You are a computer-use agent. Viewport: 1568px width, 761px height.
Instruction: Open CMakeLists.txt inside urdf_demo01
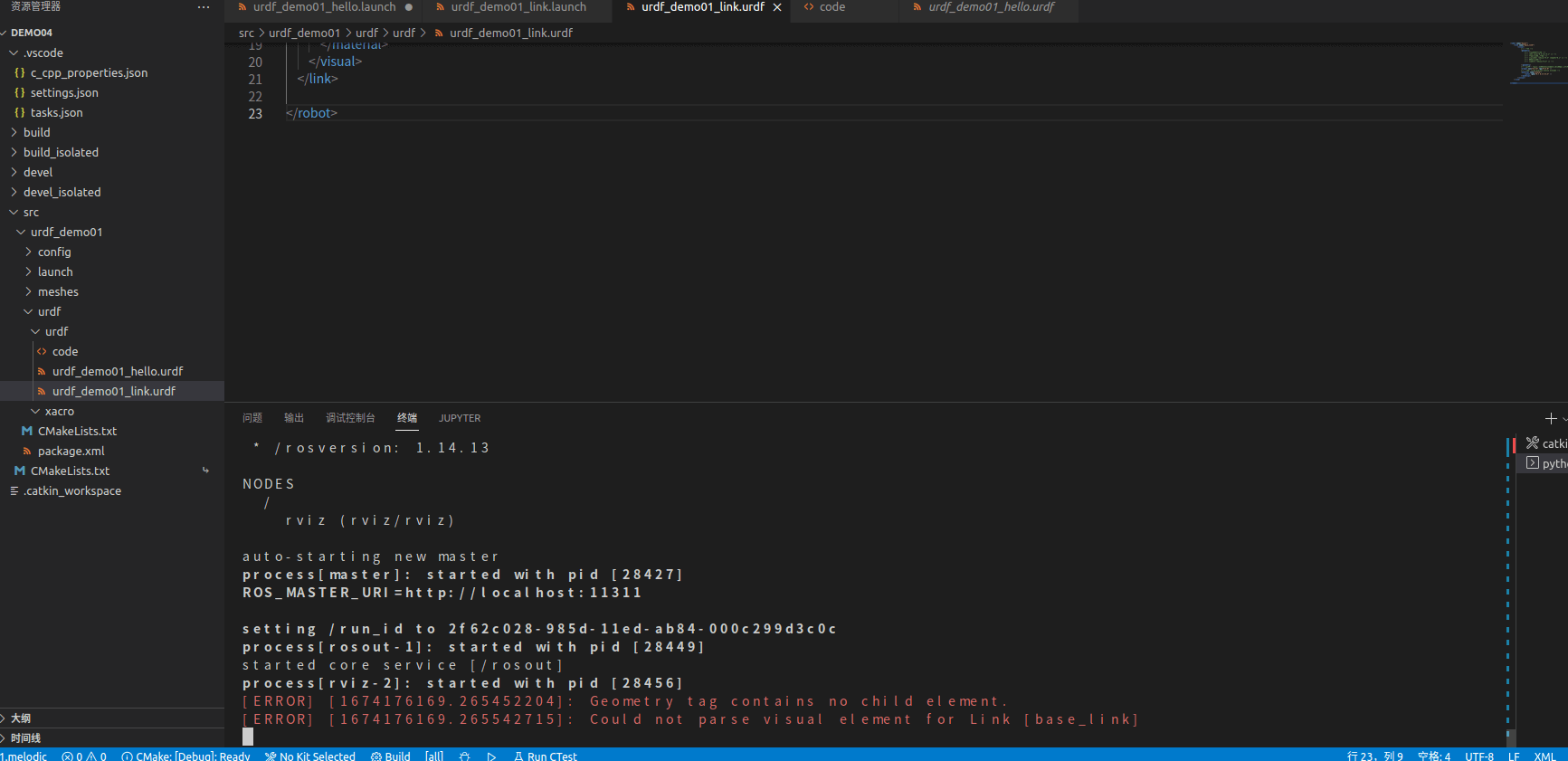click(x=112, y=431)
